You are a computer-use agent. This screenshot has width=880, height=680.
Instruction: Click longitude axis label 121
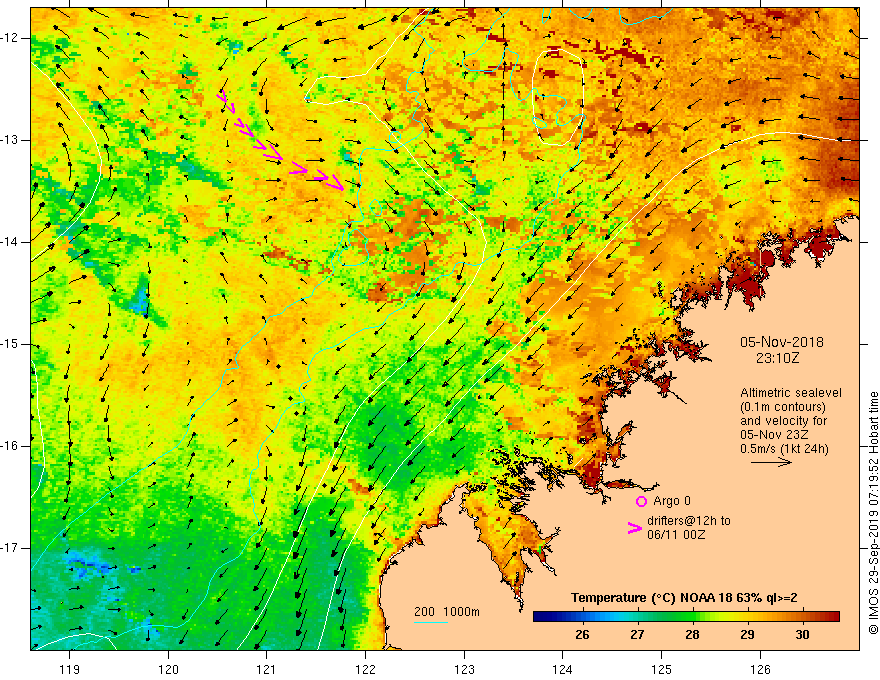click(266, 669)
